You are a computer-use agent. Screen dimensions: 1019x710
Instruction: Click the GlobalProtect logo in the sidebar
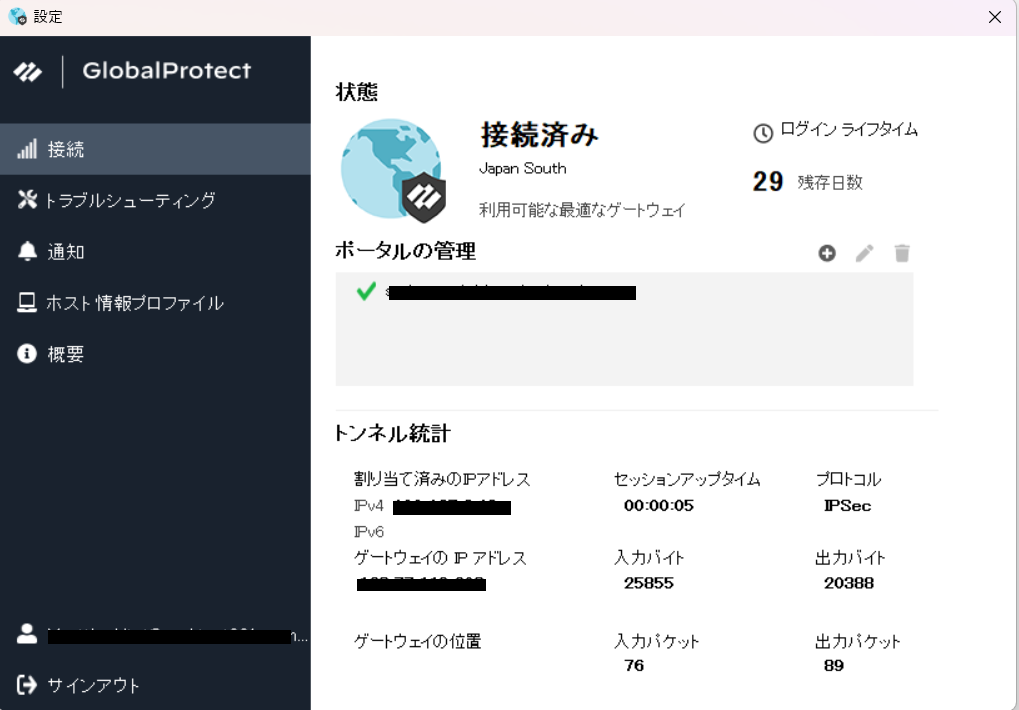(27, 72)
